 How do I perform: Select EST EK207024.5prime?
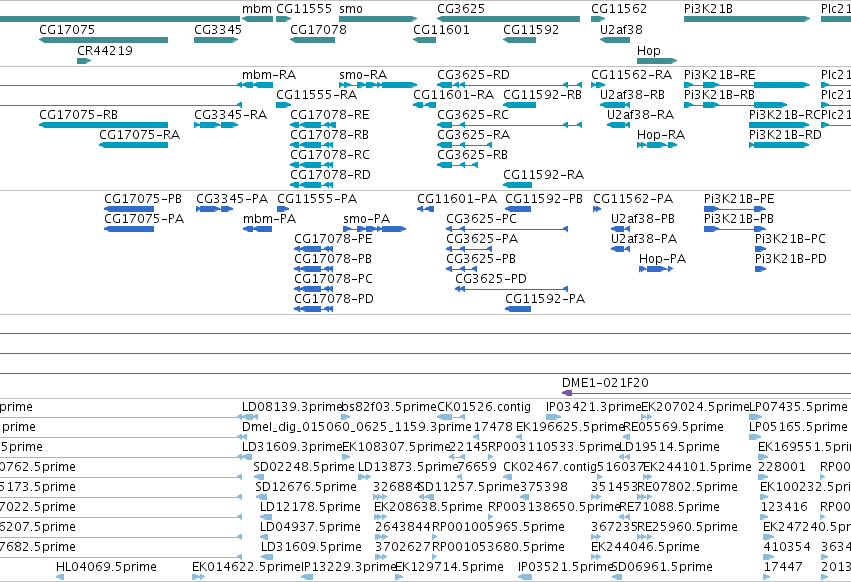click(695, 407)
